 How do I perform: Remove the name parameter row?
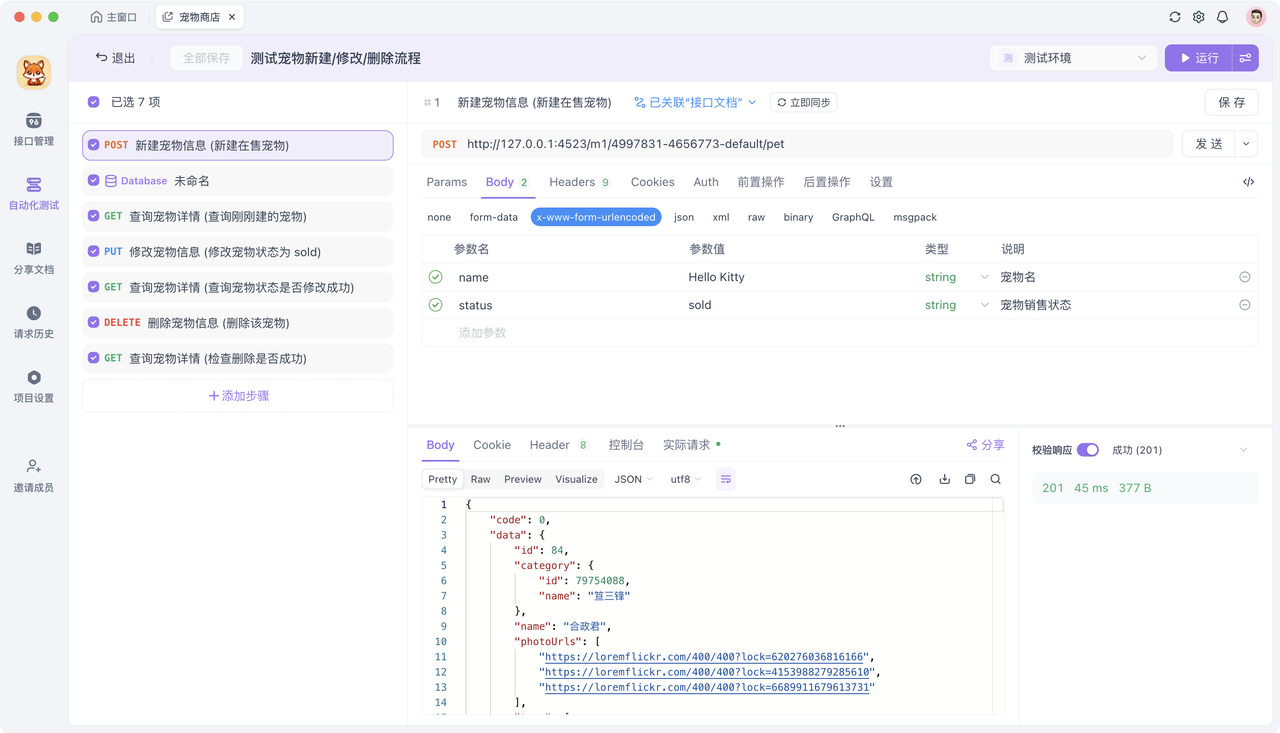pos(1245,277)
